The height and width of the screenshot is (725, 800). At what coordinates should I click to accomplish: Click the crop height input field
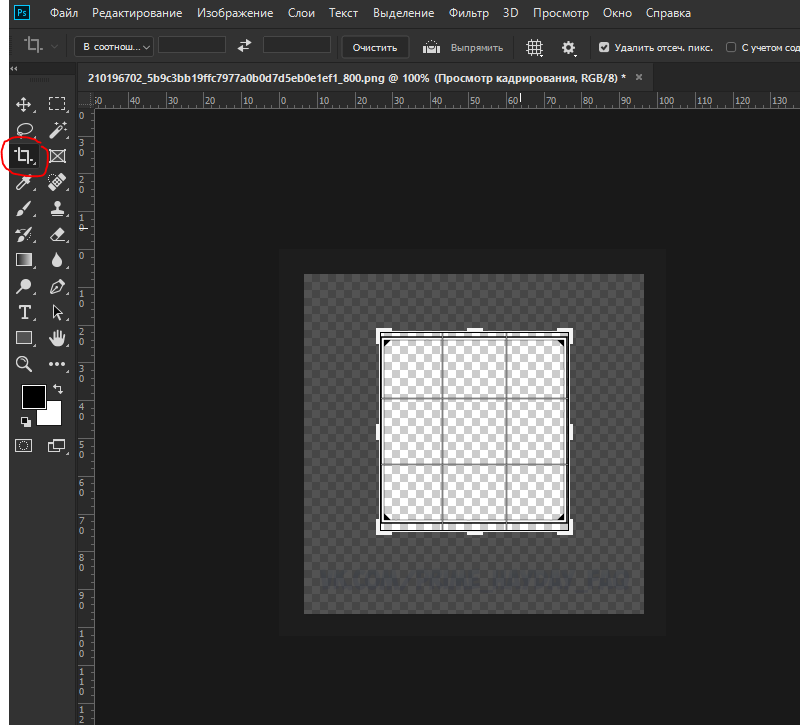click(x=297, y=45)
